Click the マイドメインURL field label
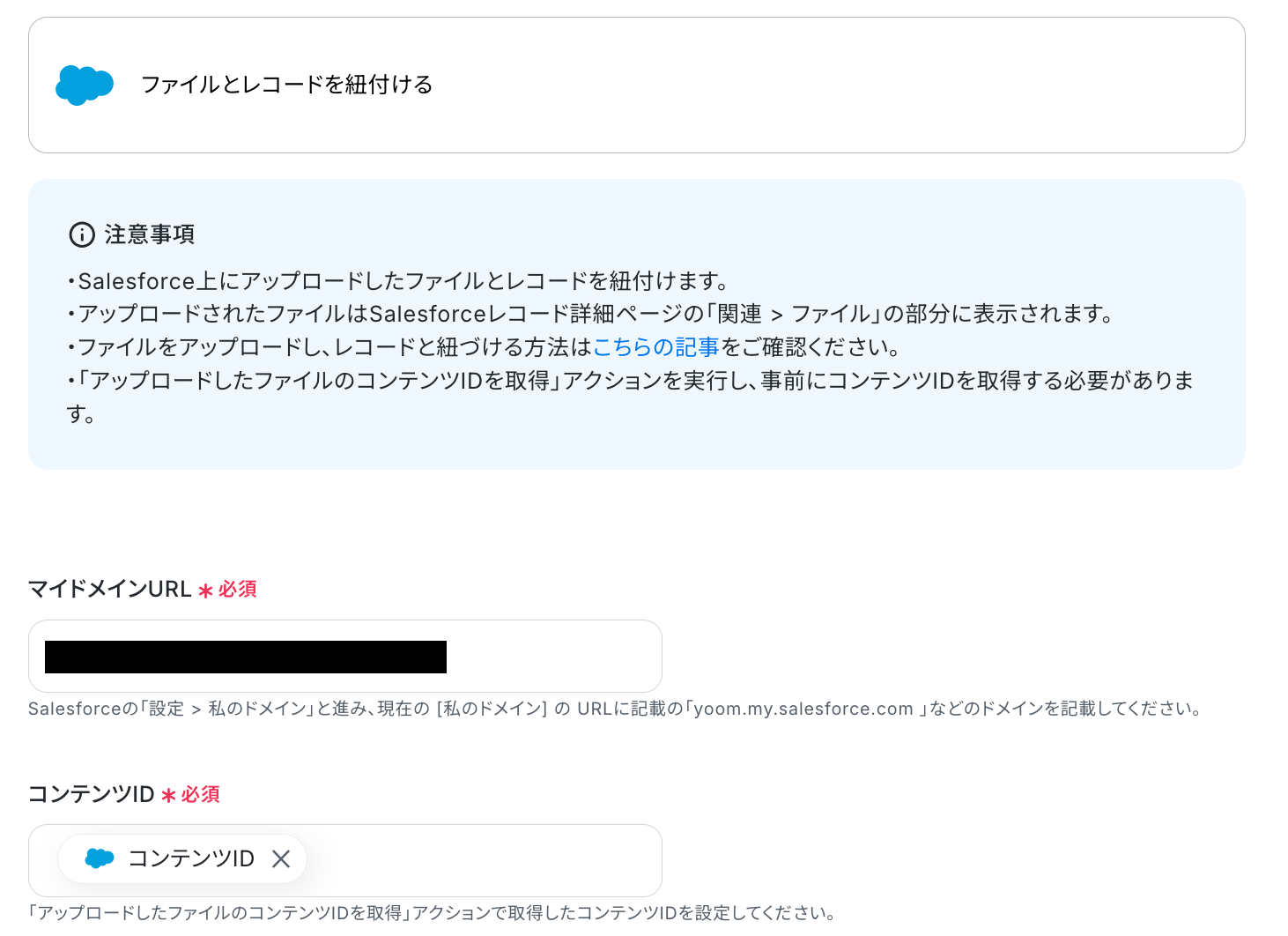This screenshot has width=1288, height=936. point(110,589)
